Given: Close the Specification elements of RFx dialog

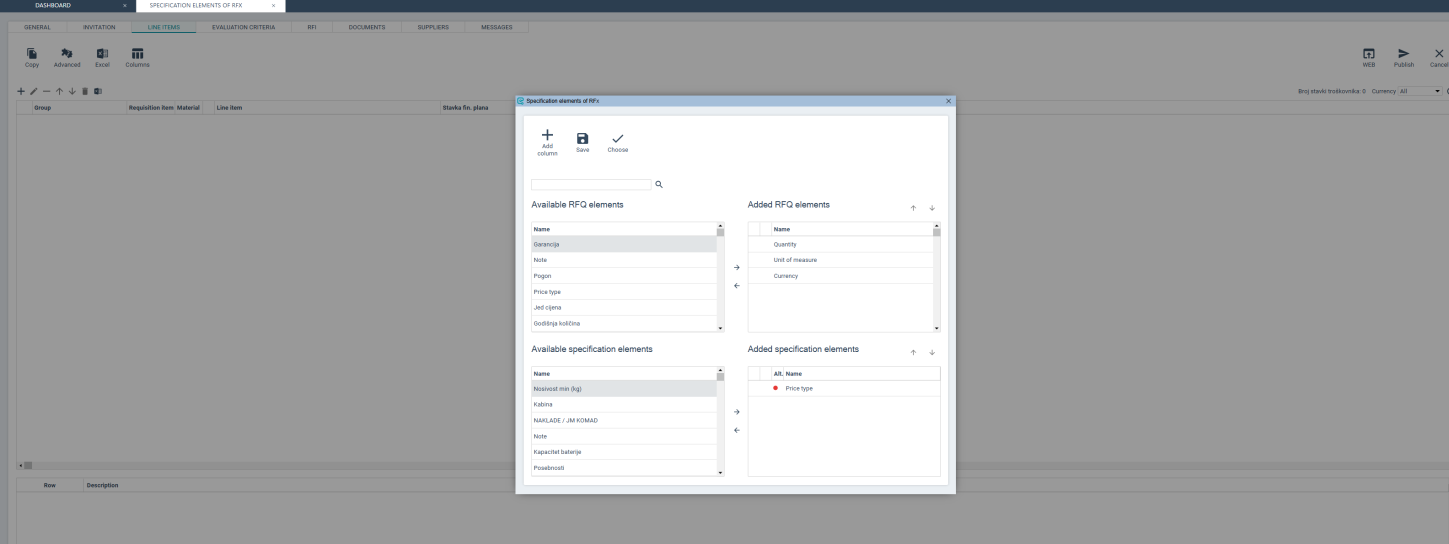Looking at the screenshot, I should pos(948,101).
